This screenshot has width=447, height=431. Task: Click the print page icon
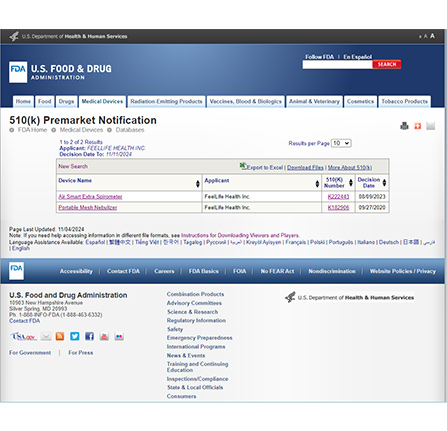404,126
